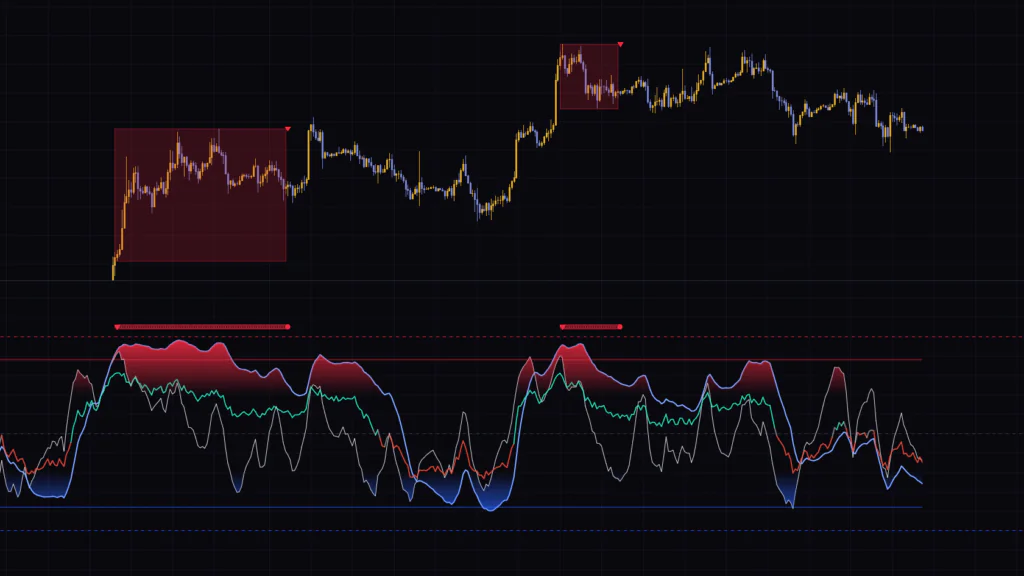Click the solid blue oversold level line
Image resolution: width=1024 pixels, height=576 pixels.
(x=461, y=507)
